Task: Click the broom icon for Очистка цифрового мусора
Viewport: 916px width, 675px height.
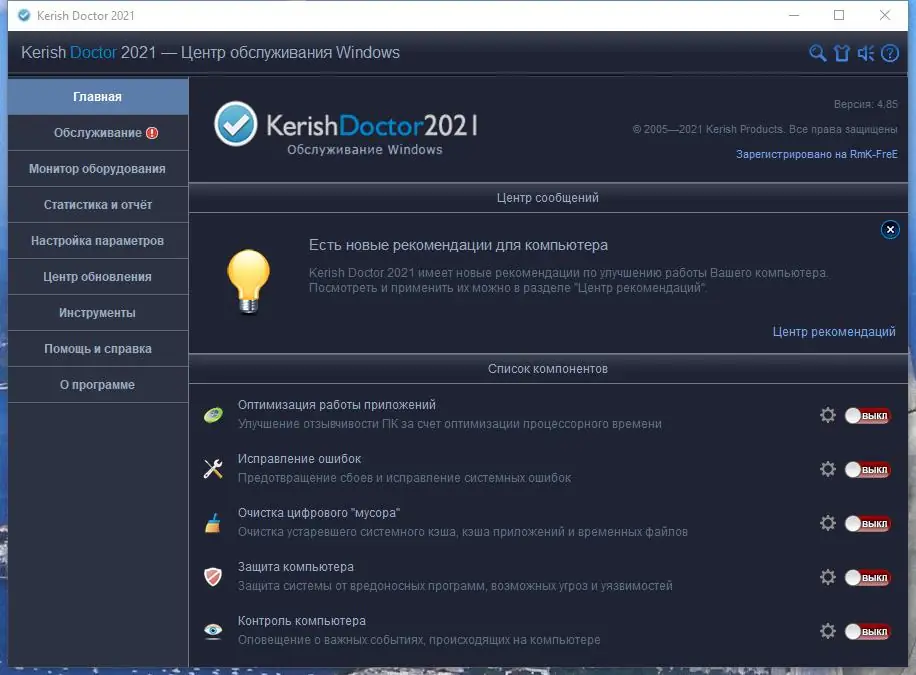Action: click(213, 523)
